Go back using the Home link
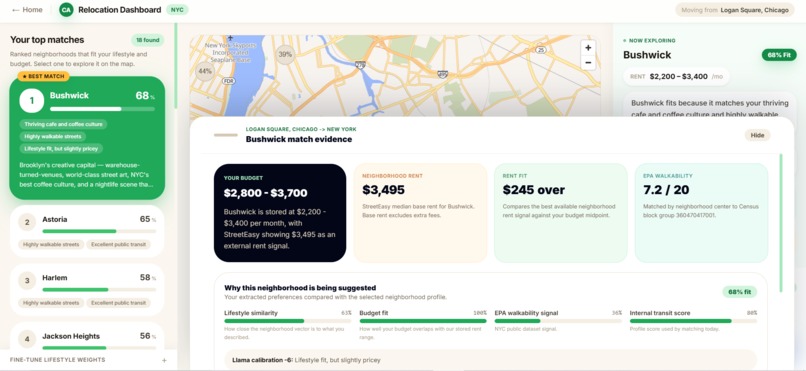This screenshot has width=806, height=371. [27, 10]
